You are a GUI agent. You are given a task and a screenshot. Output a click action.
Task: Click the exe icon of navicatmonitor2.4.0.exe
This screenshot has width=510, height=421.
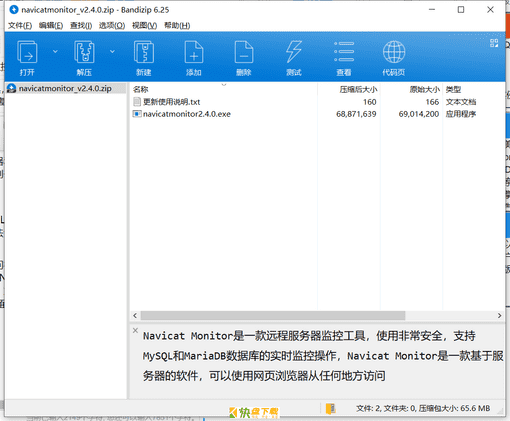[x=137, y=114]
